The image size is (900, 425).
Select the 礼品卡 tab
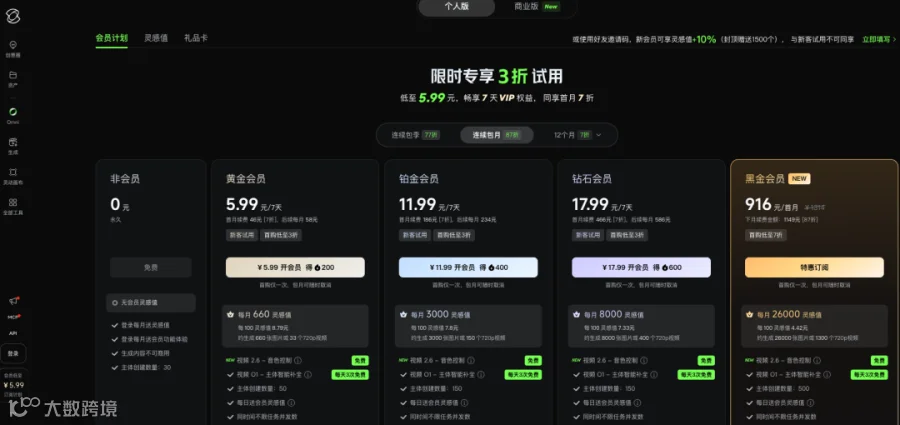click(x=196, y=38)
